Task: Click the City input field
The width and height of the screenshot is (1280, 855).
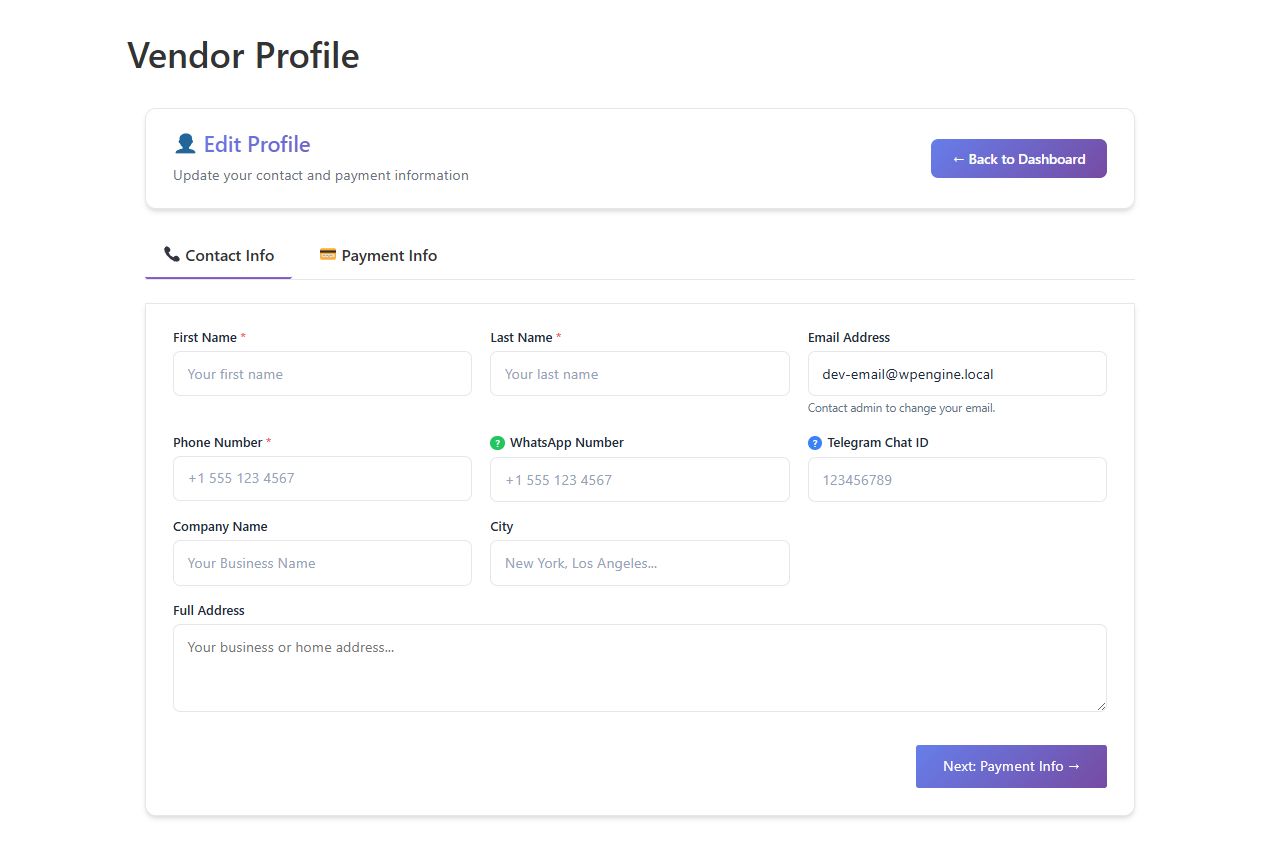Action: tap(639, 563)
